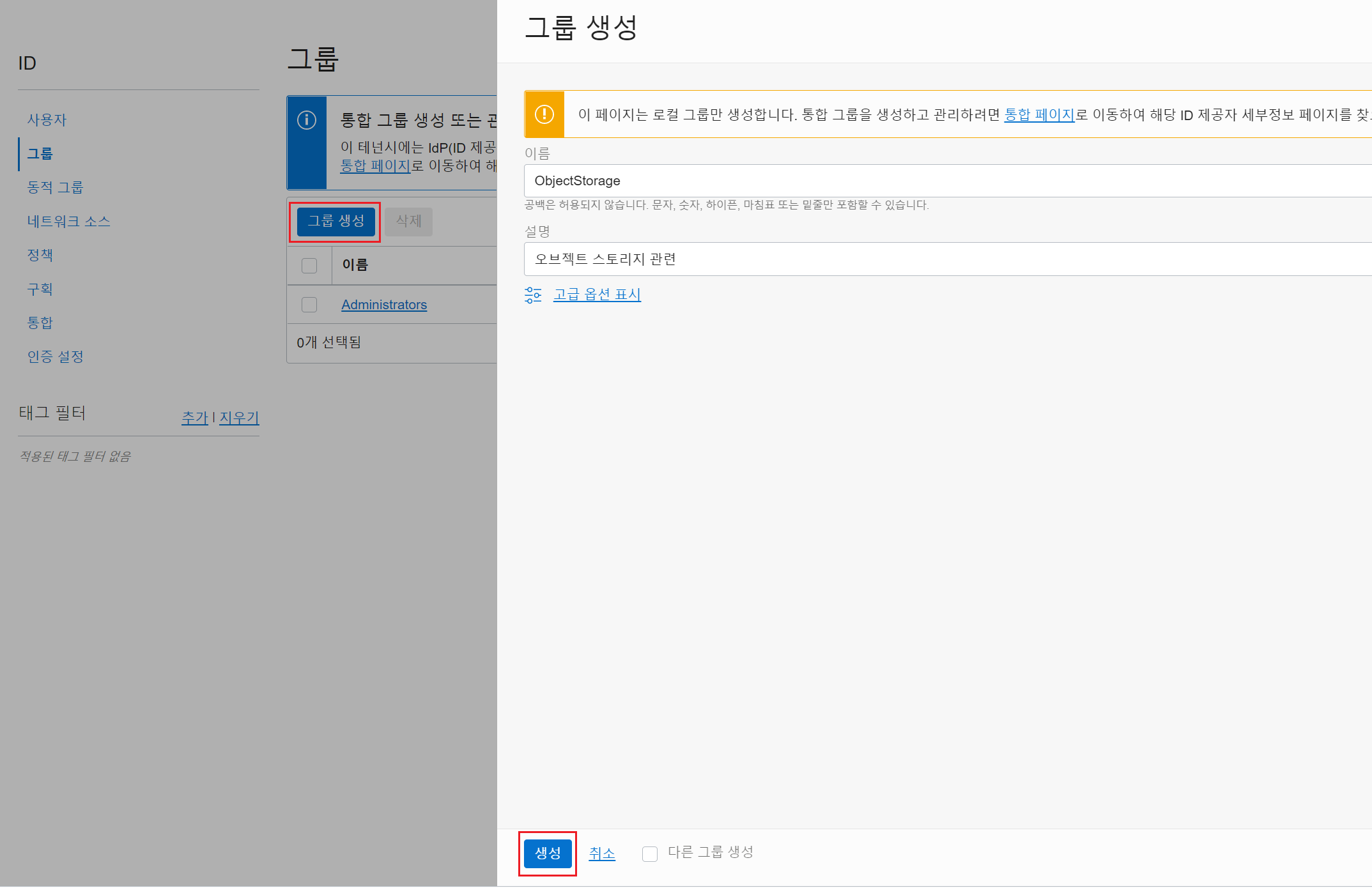Check the '다른 그룹 생성' checkbox
Viewport: 1372px width, 888px height.
650,854
